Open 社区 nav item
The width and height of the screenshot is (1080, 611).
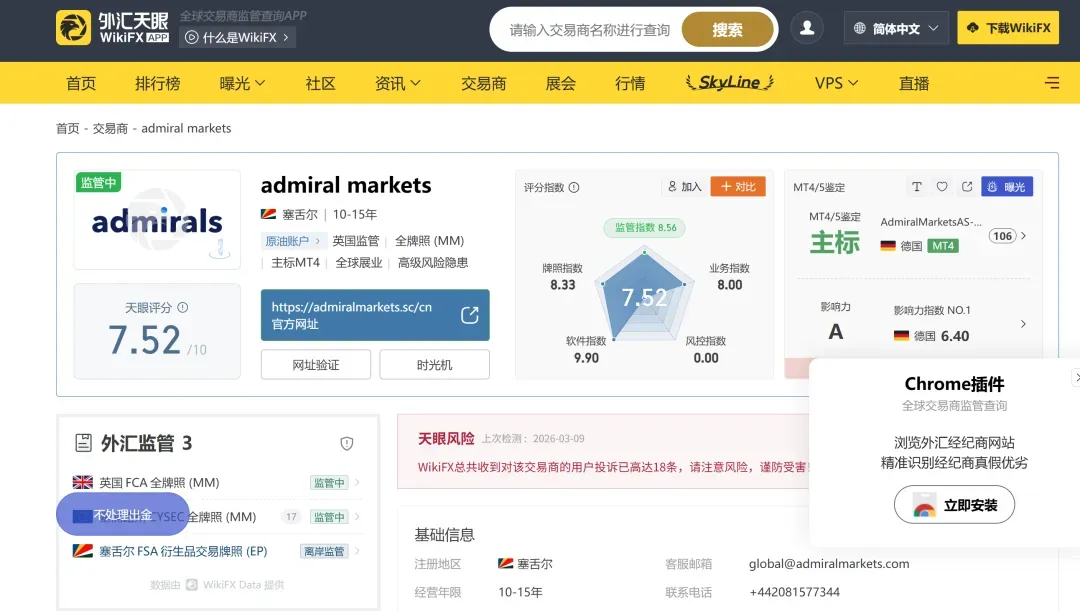(x=320, y=83)
